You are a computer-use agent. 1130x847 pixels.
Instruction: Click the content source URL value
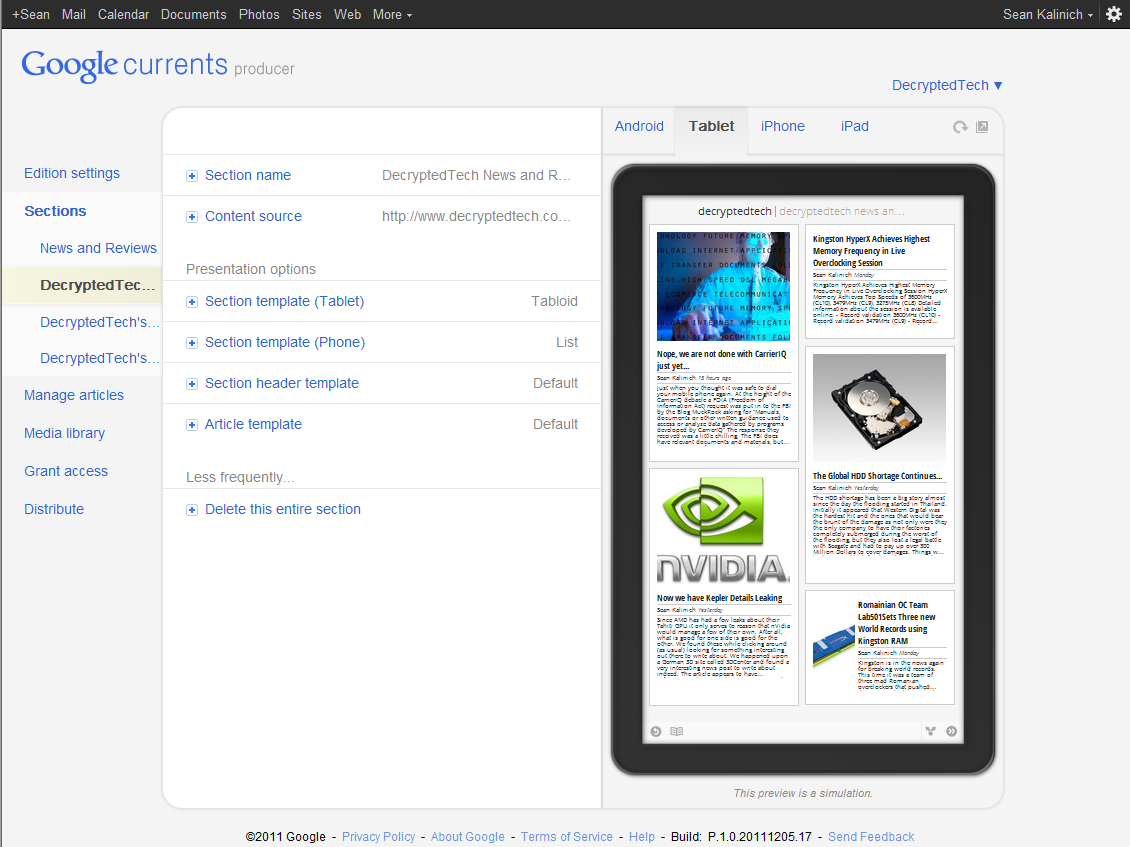(x=476, y=216)
